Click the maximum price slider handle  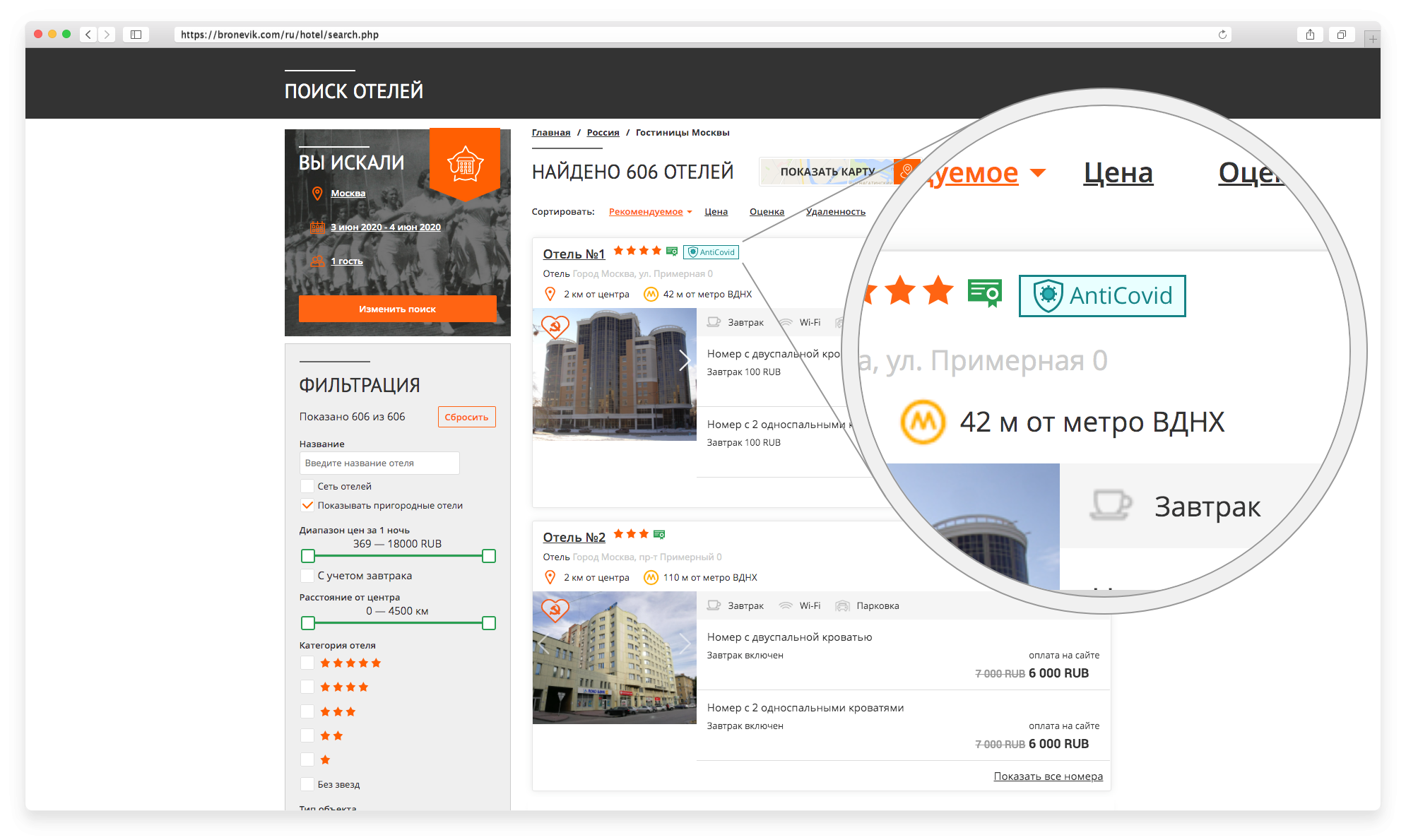coord(488,556)
